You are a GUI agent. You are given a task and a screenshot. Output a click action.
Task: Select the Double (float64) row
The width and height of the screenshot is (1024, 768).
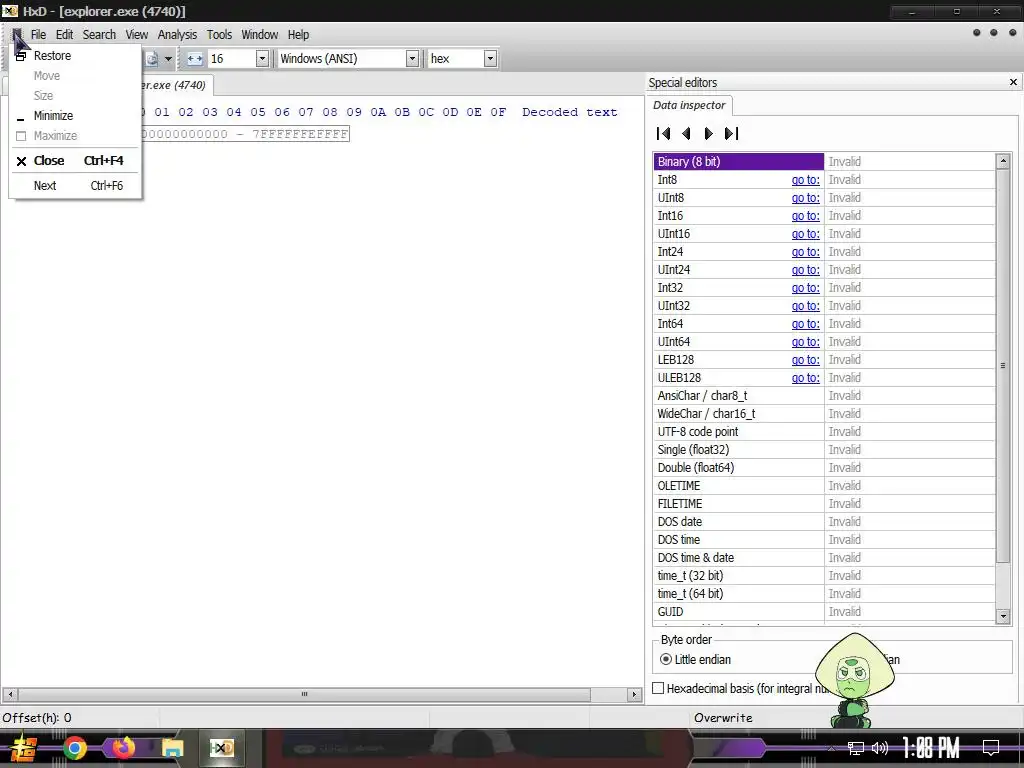[824, 468]
